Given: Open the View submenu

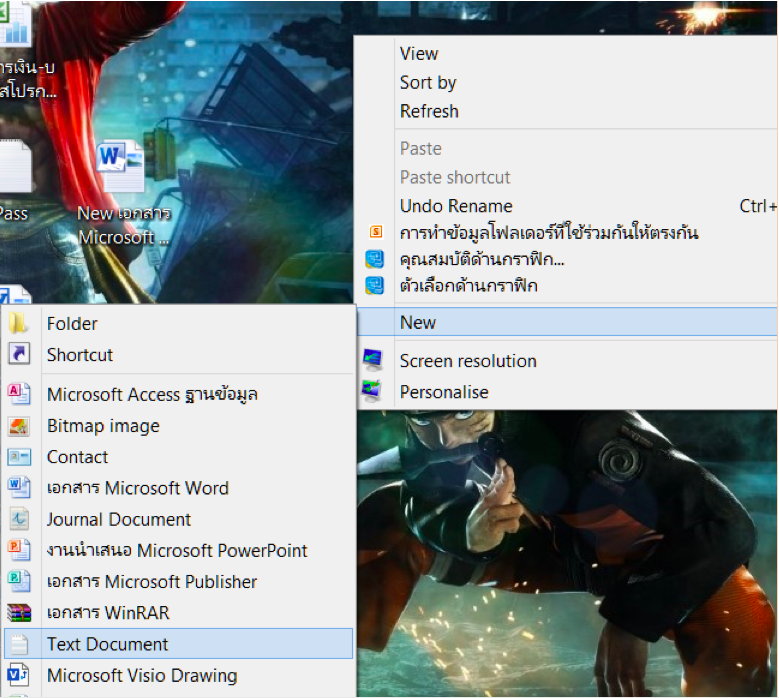Looking at the screenshot, I should click(x=566, y=54).
